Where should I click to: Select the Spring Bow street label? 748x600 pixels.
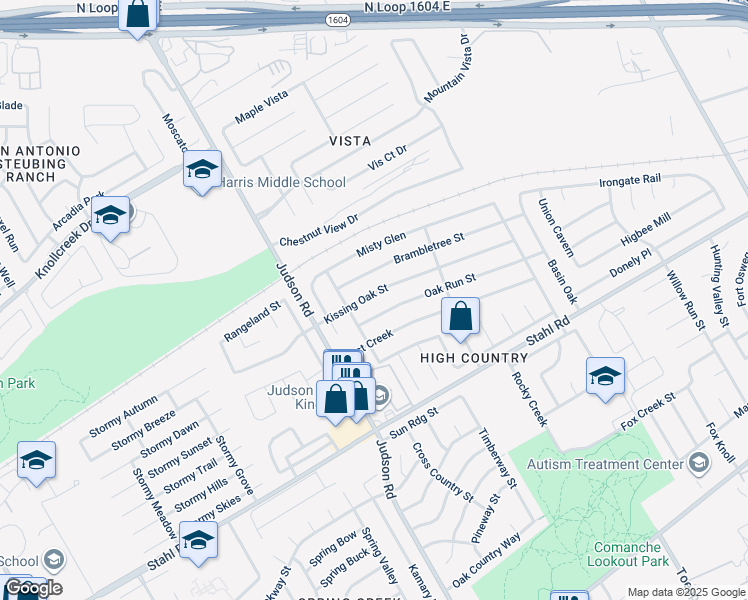332,548
